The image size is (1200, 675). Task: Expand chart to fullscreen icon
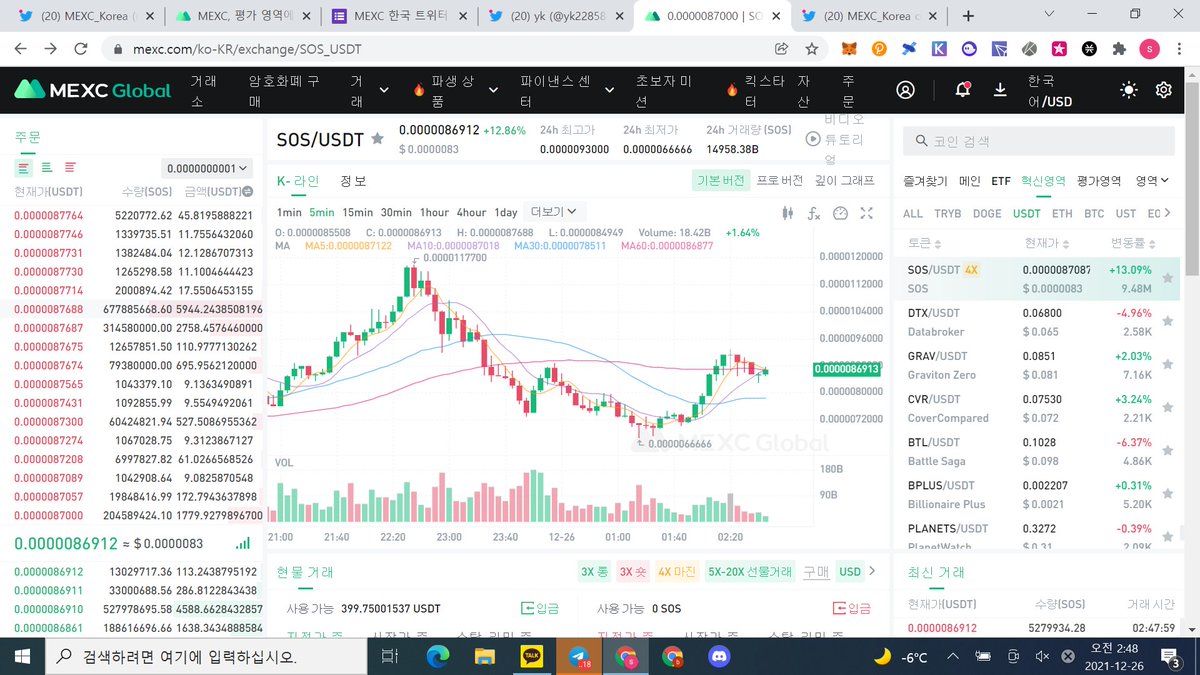pyautogui.click(x=866, y=212)
